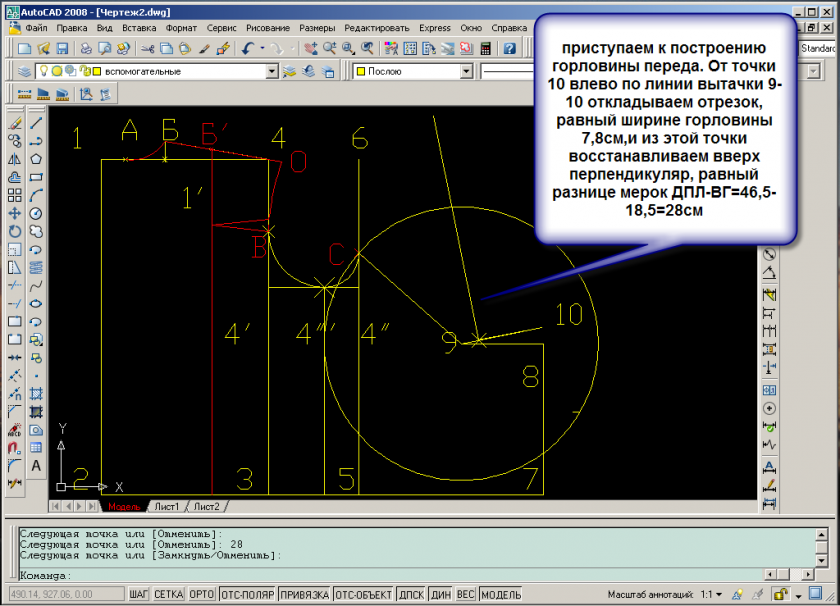Image resolution: width=840 pixels, height=606 pixels.
Task: Open the Layer Properties Manager icon
Action: [x=25, y=72]
